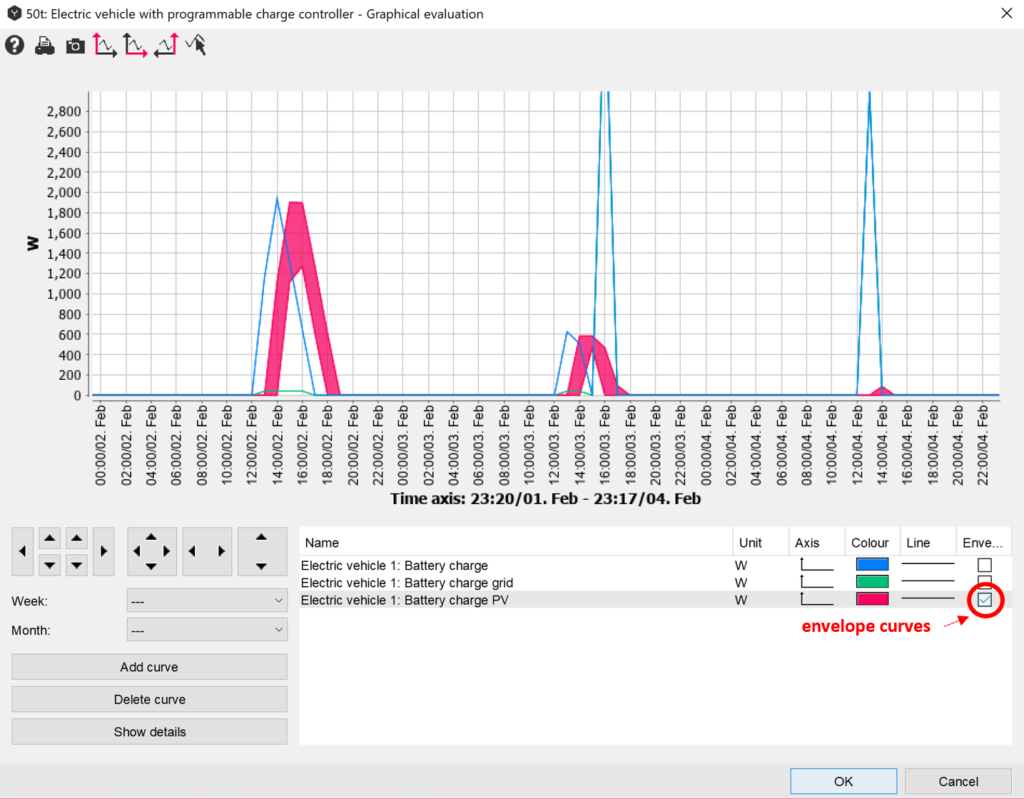This screenshot has height=799, width=1024.
Task: Open the Week dropdown
Action: (207, 600)
